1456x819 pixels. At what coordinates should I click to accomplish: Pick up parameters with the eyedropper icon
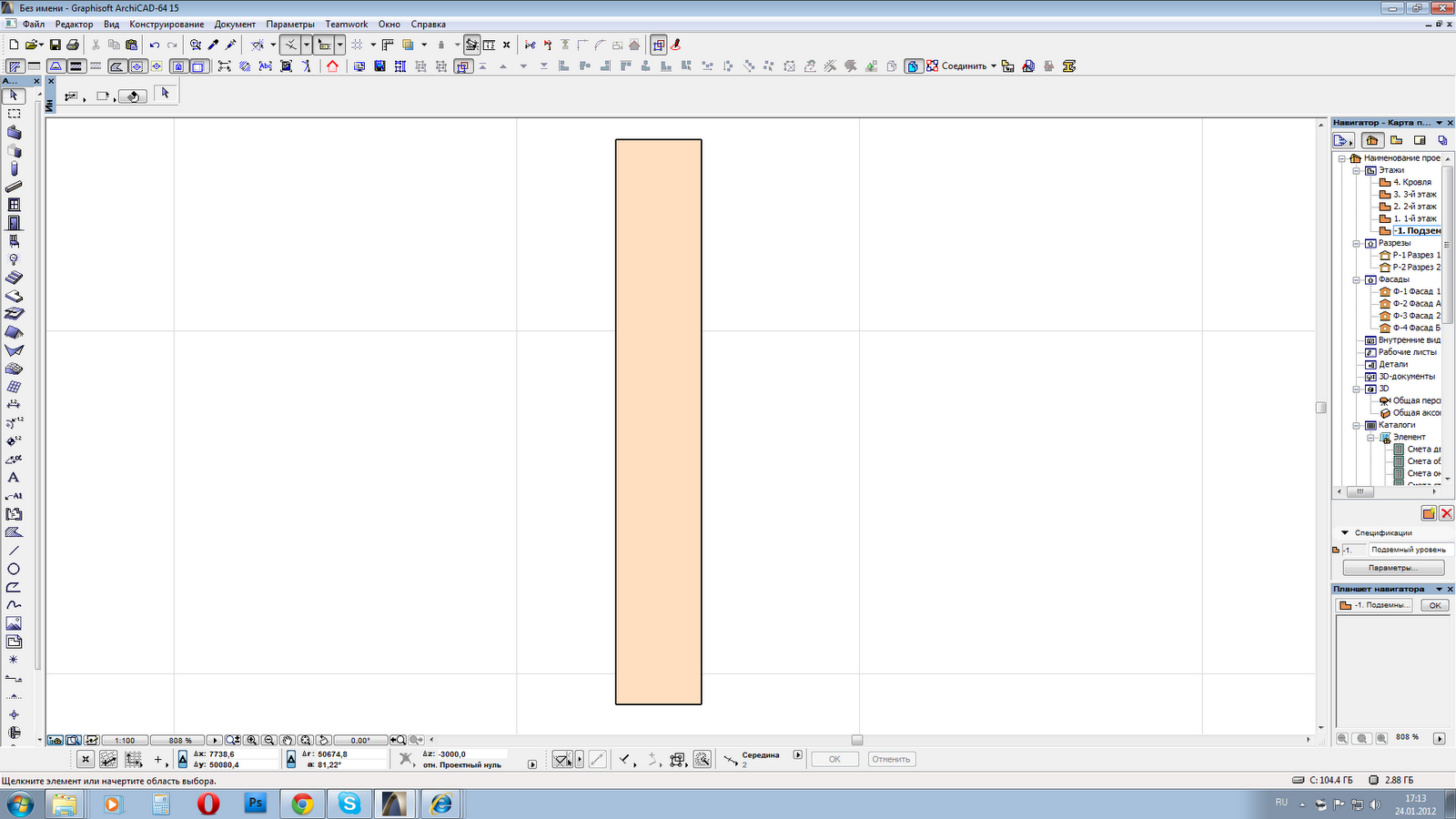[213, 45]
